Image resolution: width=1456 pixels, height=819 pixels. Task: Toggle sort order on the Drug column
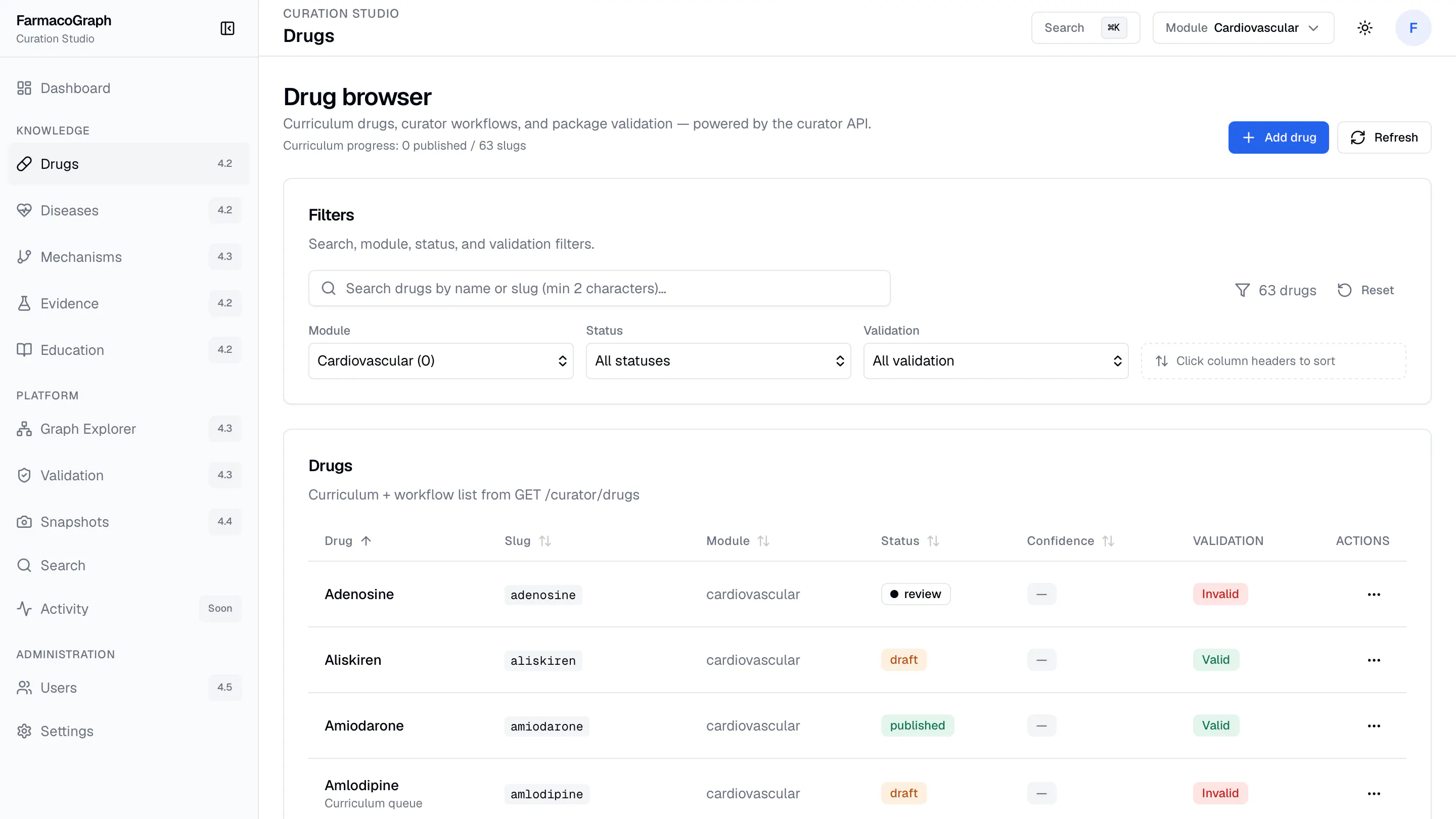pos(348,541)
